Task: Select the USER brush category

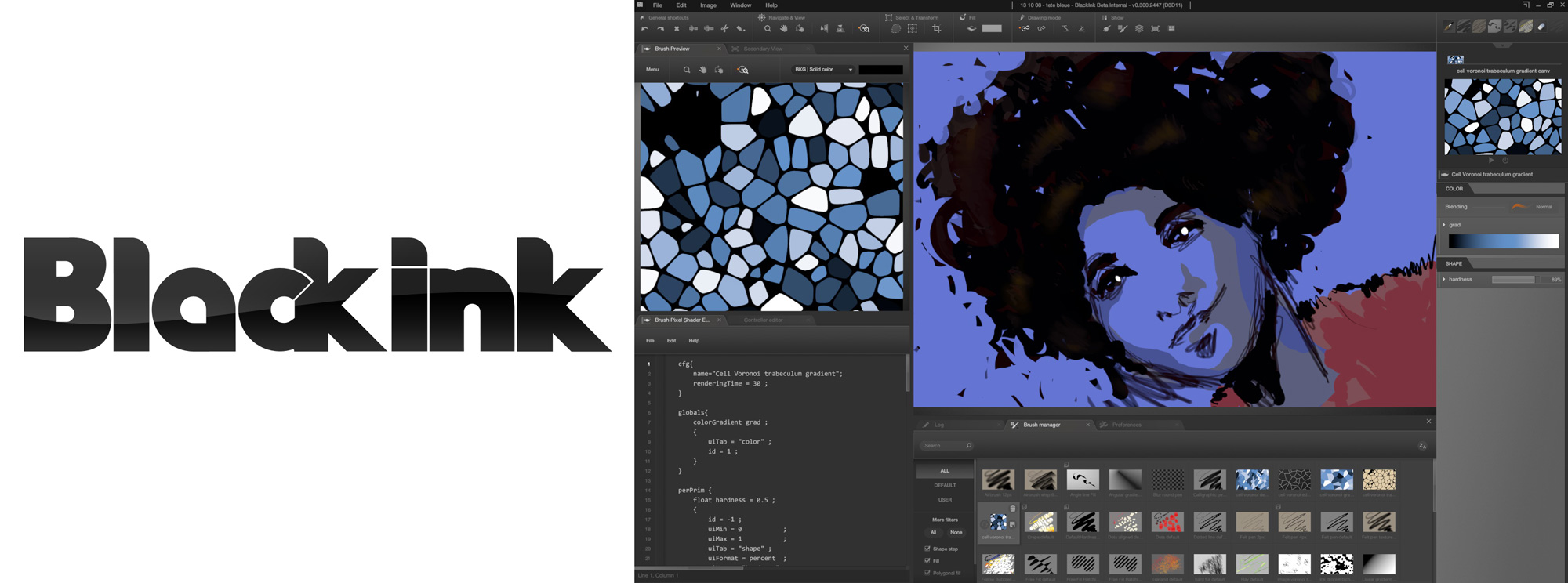Action: pos(945,500)
